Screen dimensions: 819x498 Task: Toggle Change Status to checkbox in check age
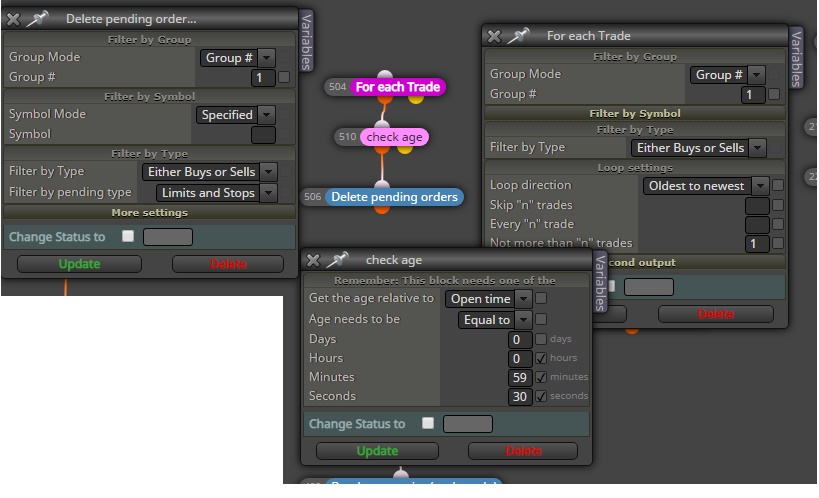[428, 423]
